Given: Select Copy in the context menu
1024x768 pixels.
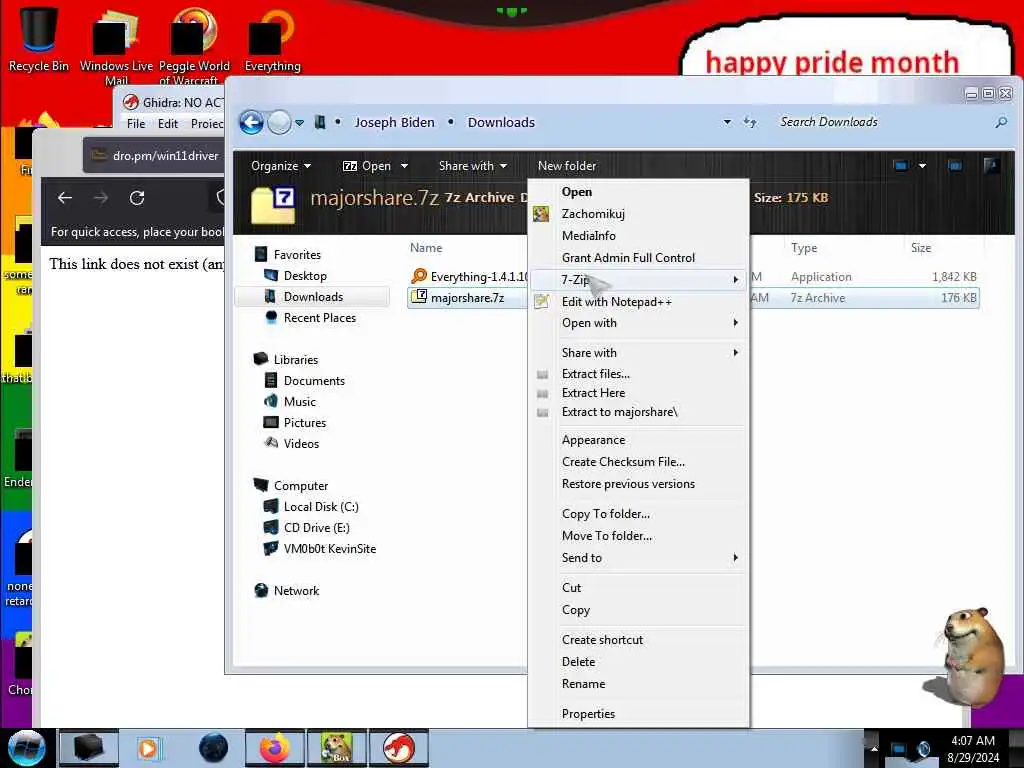Looking at the screenshot, I should [639, 610].
